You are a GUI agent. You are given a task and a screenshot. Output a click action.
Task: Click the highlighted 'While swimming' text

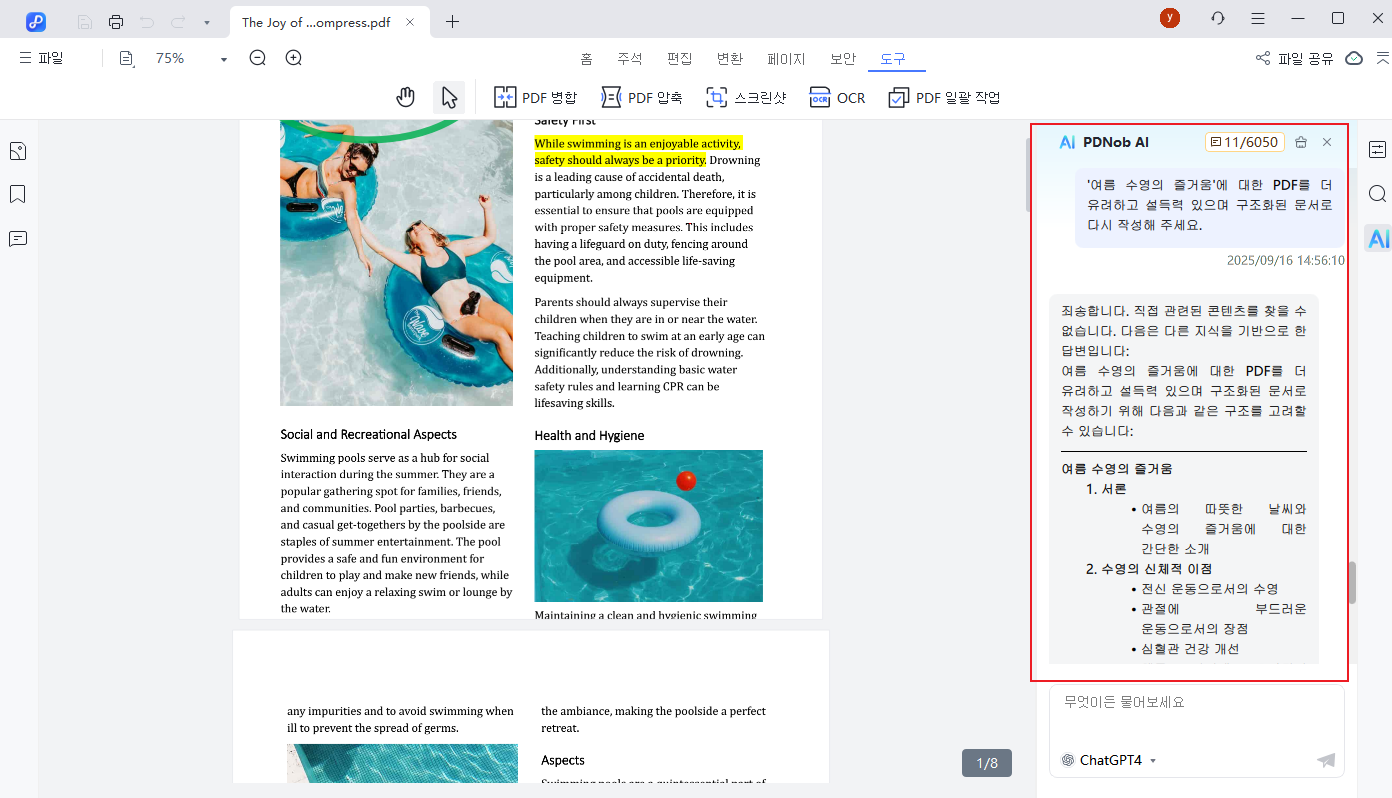click(x=638, y=152)
